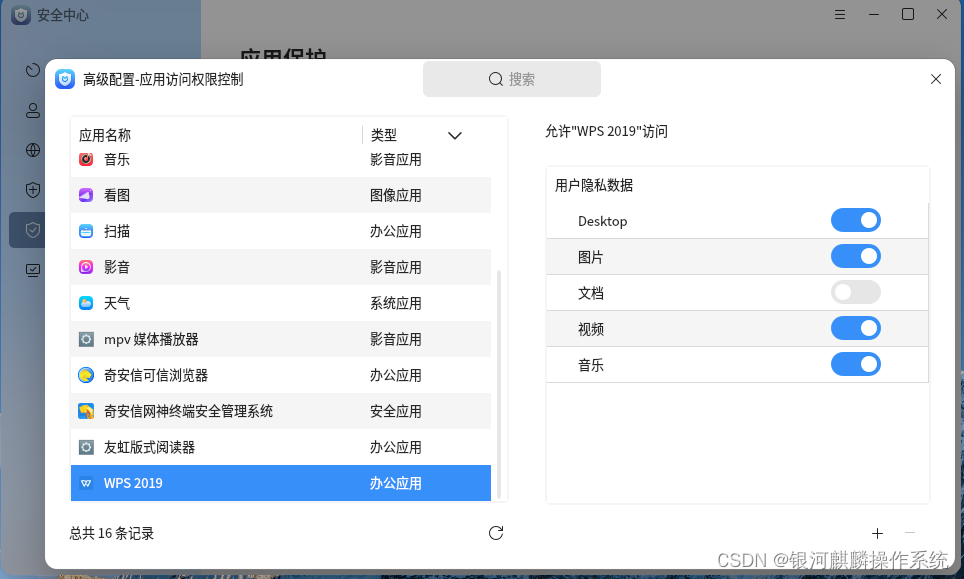964x579 pixels.
Task: Select the mpv 媒体播放器 row
Action: pyautogui.click(x=281, y=339)
